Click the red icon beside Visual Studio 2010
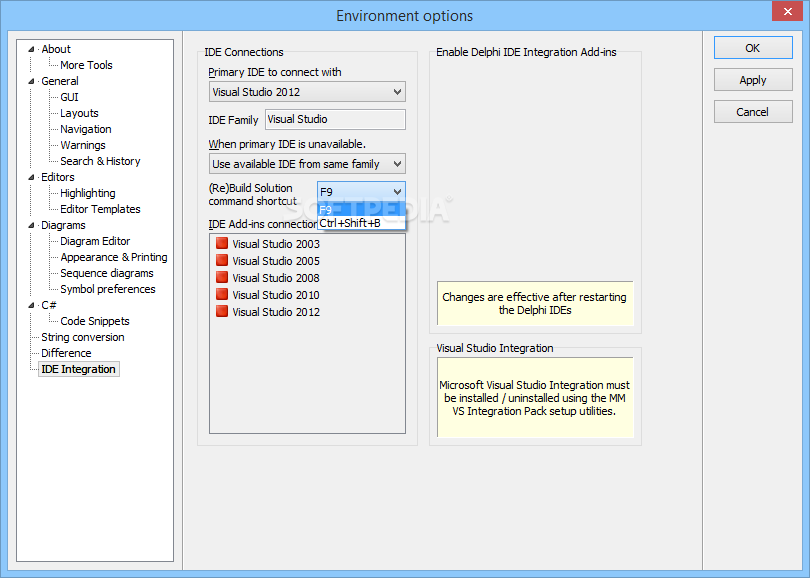This screenshot has width=810, height=578. [x=222, y=294]
